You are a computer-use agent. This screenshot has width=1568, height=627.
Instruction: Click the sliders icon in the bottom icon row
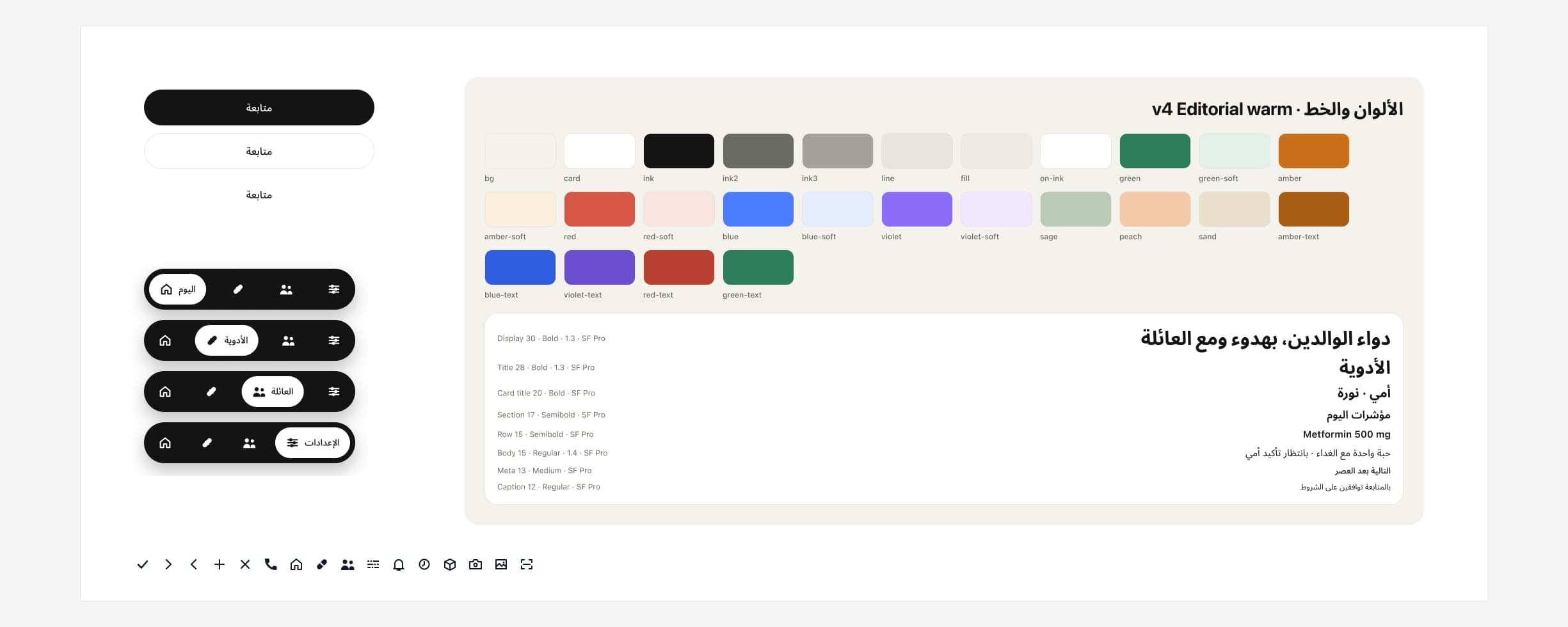coord(373,564)
